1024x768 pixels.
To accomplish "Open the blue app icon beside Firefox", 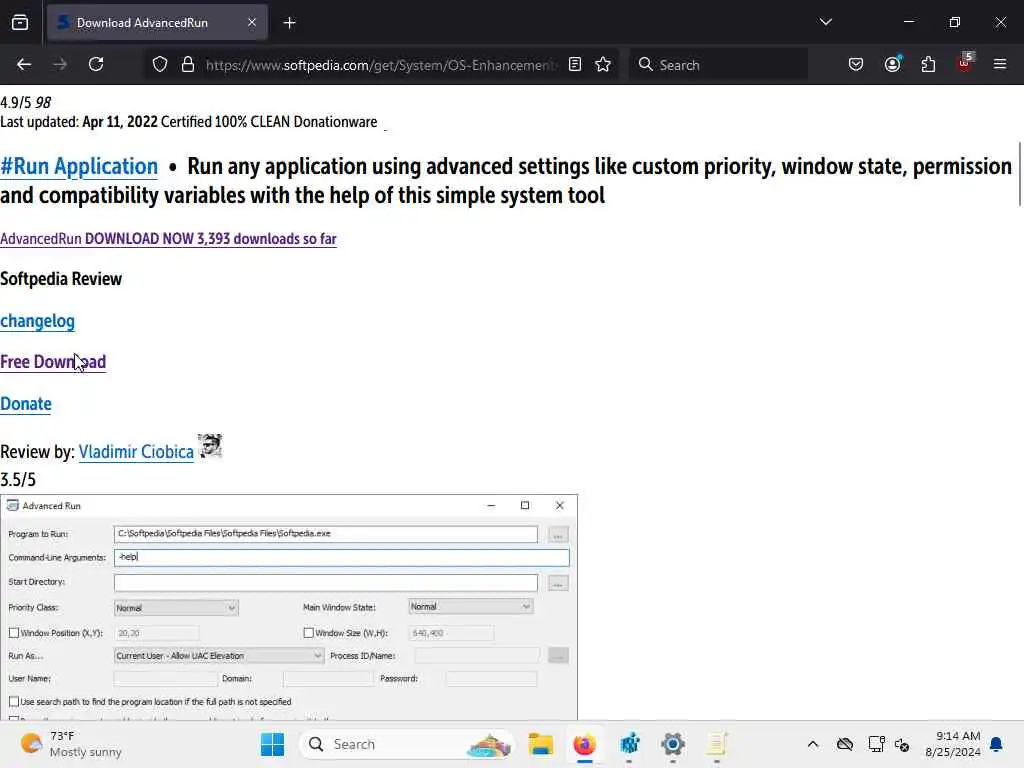I will point(630,744).
